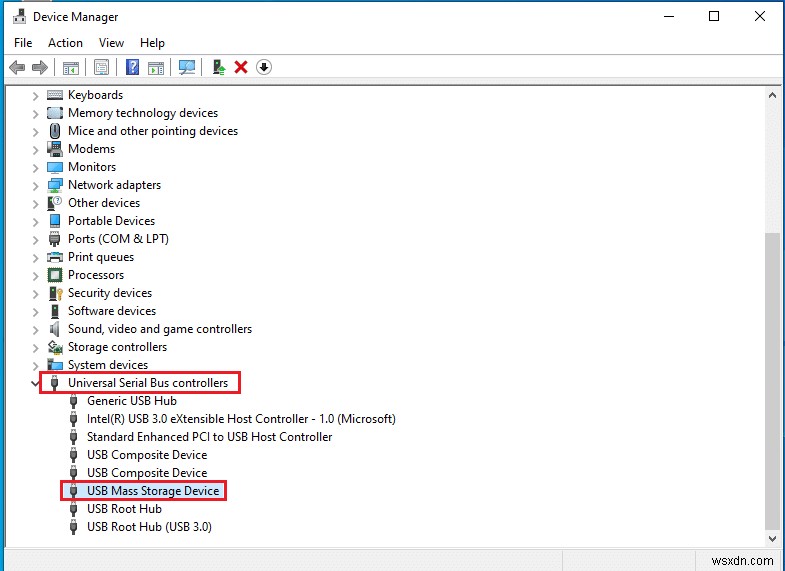Screen dimensions: 785x571
Task: Click the Back arrow toolbar icon
Action: (x=17, y=67)
